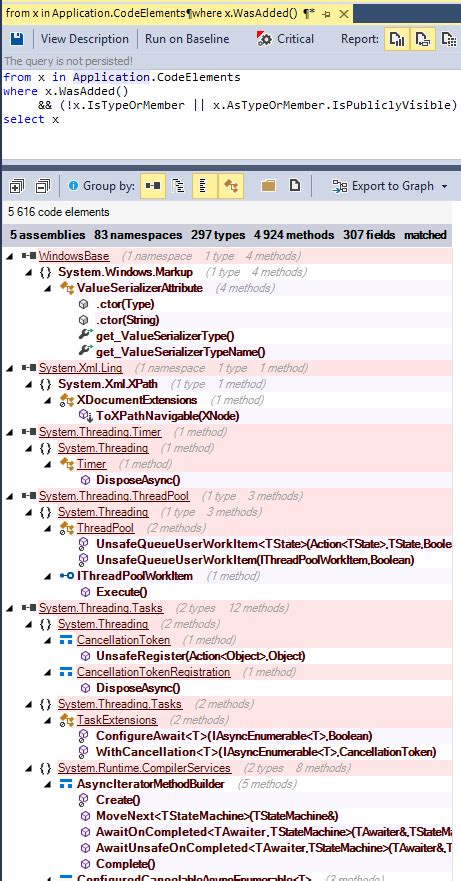Click the AsyncIteratorMethodBuilder struct icon
This screenshot has width=461, height=881.
click(x=66, y=784)
